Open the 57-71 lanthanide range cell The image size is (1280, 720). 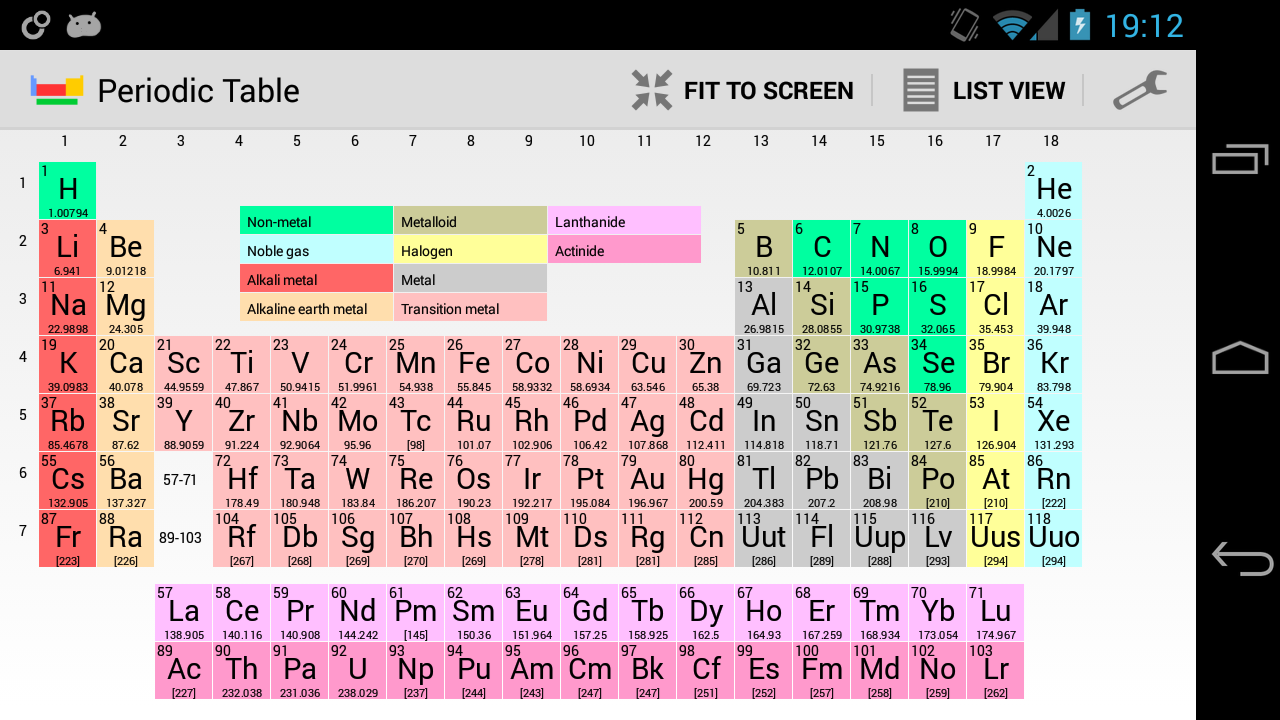[x=182, y=479]
